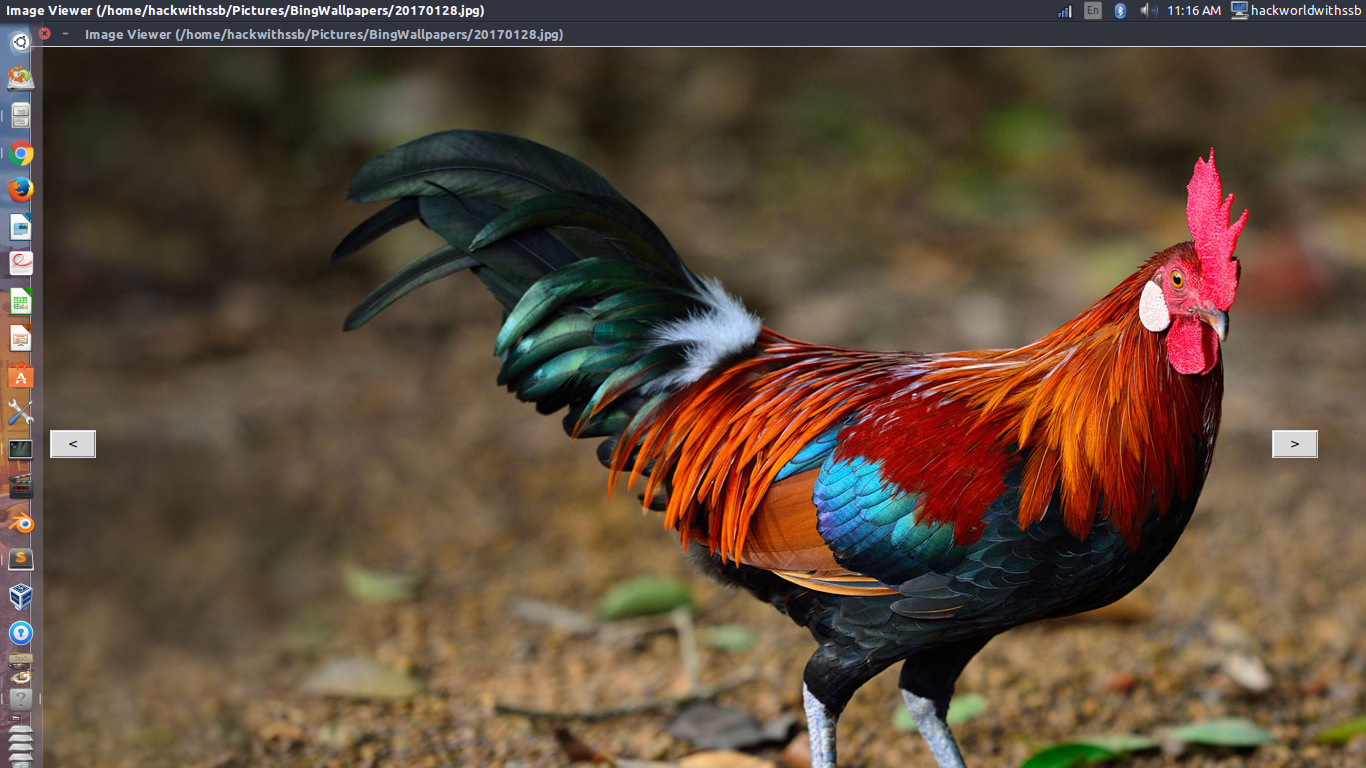The width and height of the screenshot is (1366, 768).
Task: Open Firefox from the launcher
Action: pyautogui.click(x=19, y=190)
